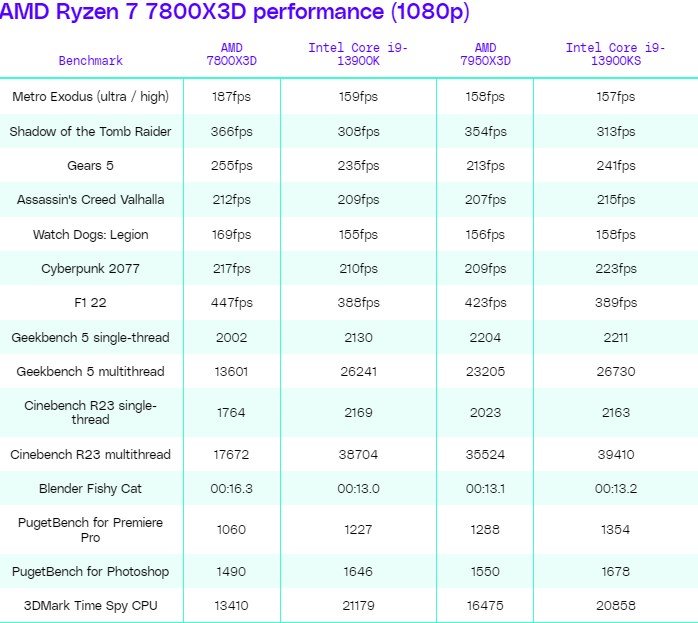Click the '255fps' Gears 5 value
The height and width of the screenshot is (623, 698).
pos(231,166)
